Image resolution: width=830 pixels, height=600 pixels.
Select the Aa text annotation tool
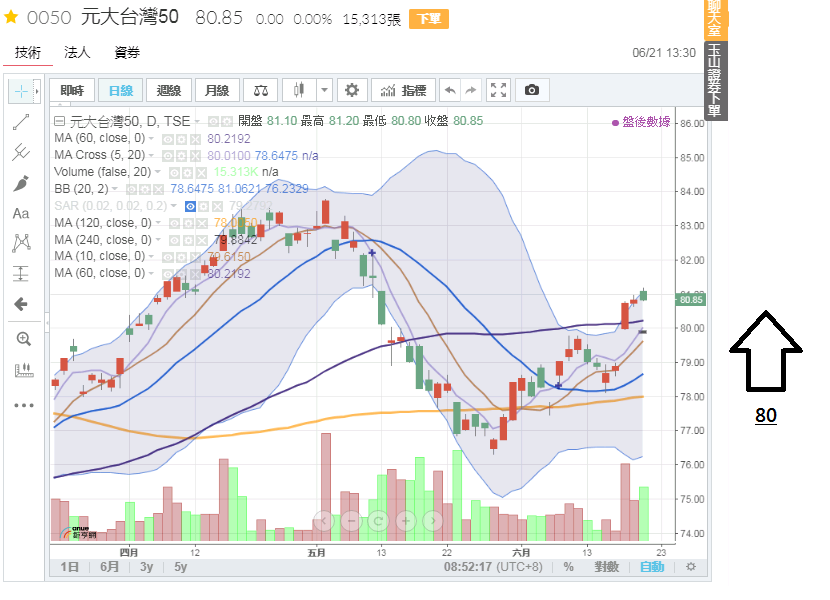(21, 213)
